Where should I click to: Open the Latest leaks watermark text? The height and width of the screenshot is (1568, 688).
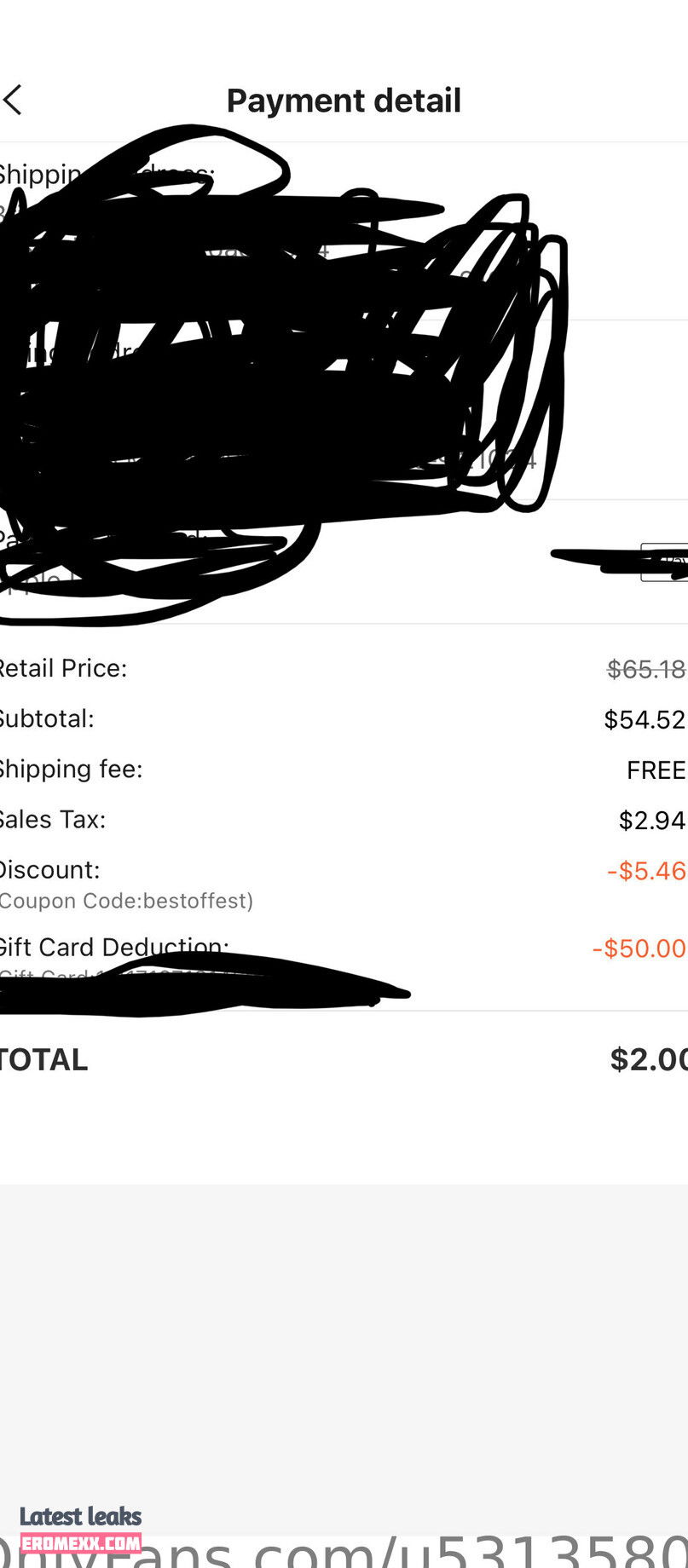81,1516
